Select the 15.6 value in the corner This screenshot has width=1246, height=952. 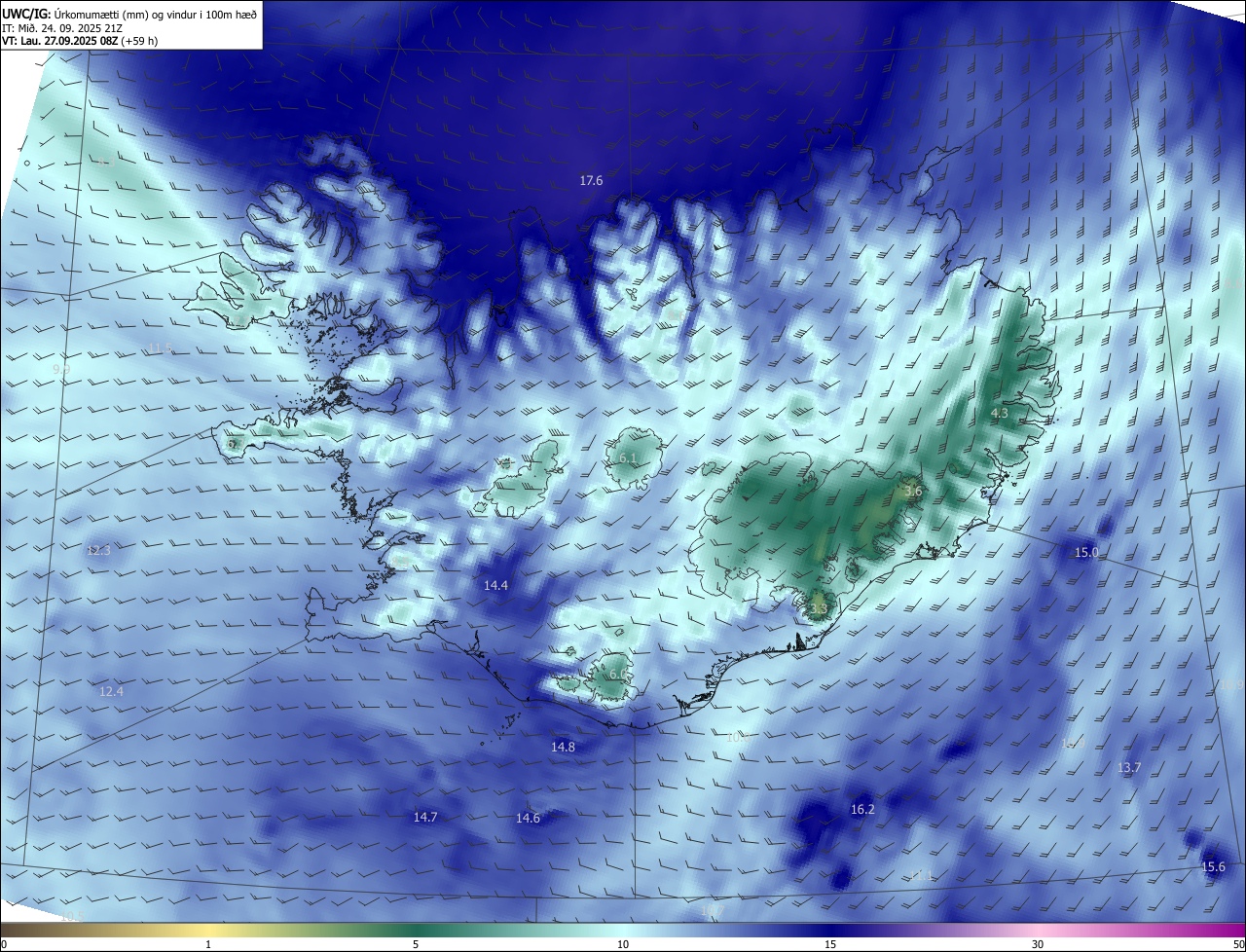pos(1213,867)
